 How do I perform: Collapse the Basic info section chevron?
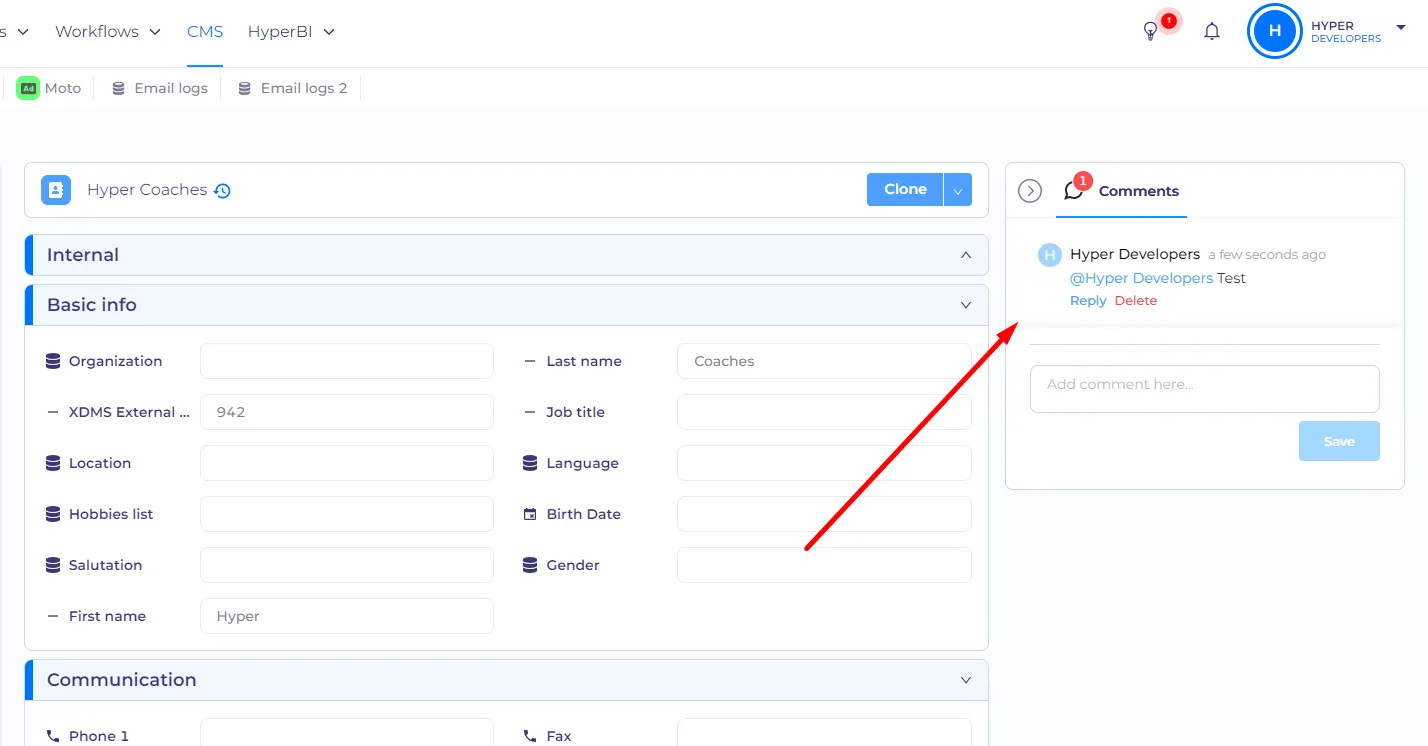coord(966,305)
